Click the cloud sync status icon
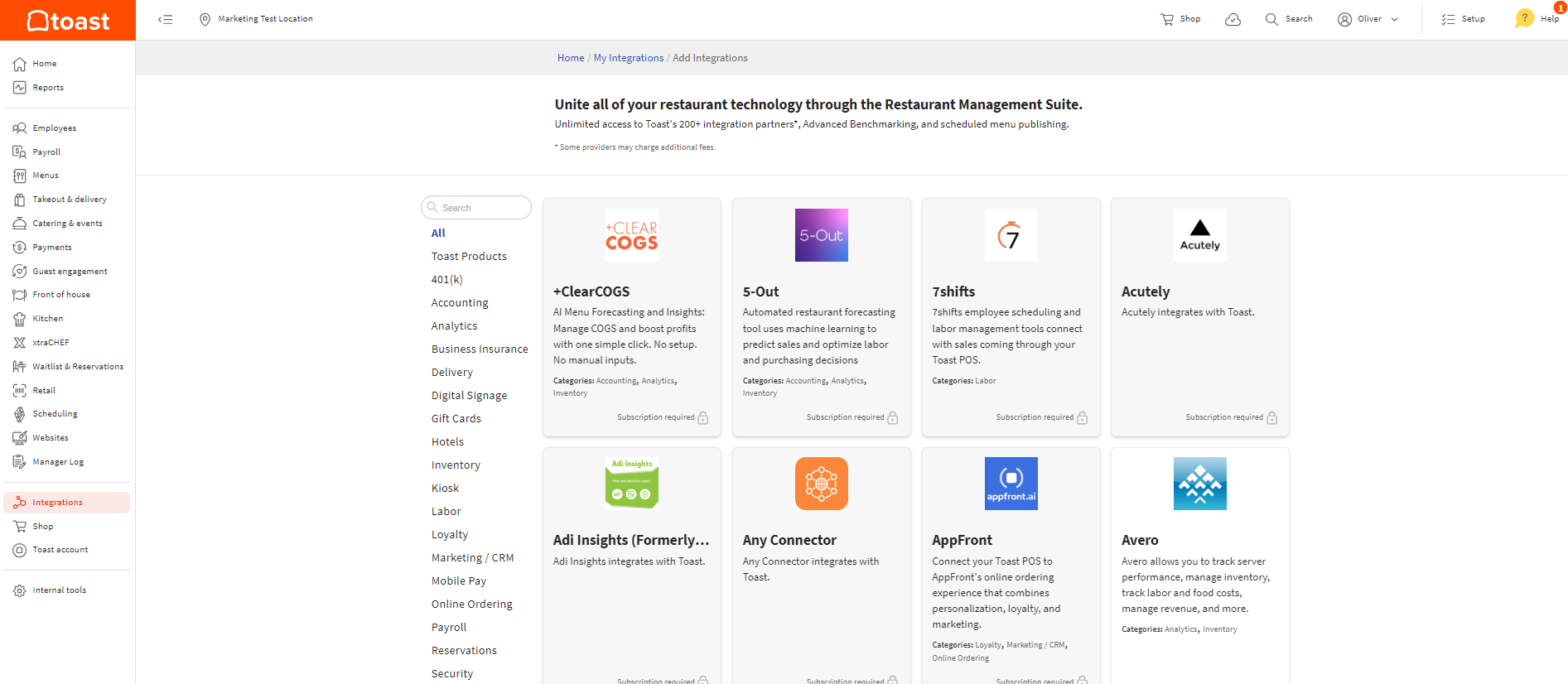The height and width of the screenshot is (684, 1568). [x=1233, y=19]
